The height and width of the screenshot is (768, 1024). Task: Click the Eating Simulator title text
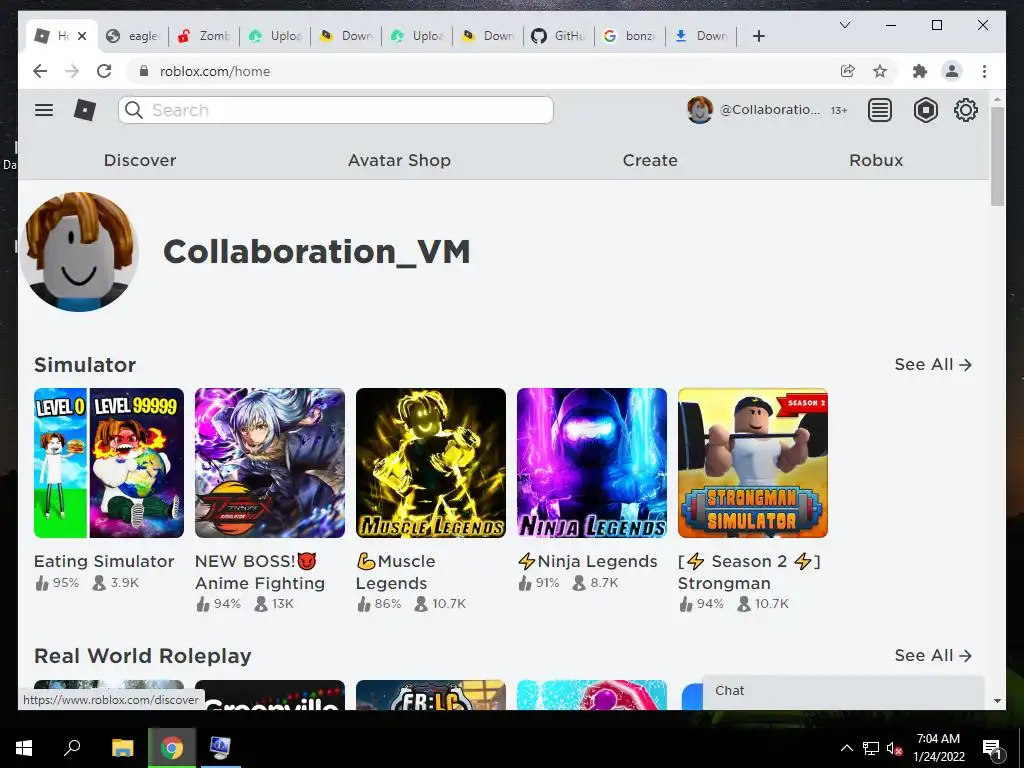(x=104, y=561)
